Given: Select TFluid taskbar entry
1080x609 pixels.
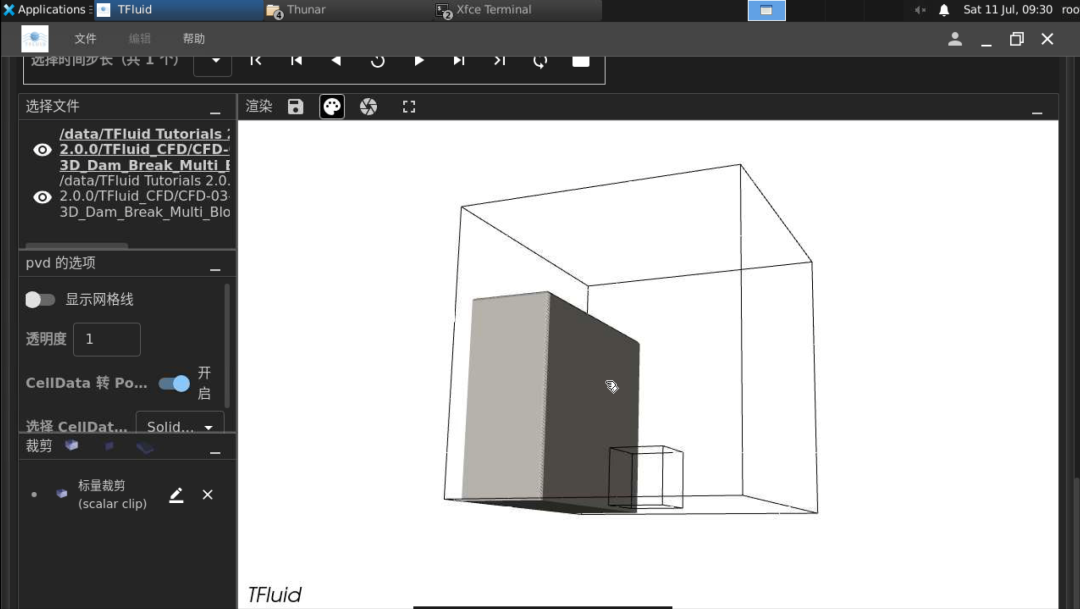Looking at the screenshot, I should point(179,10).
